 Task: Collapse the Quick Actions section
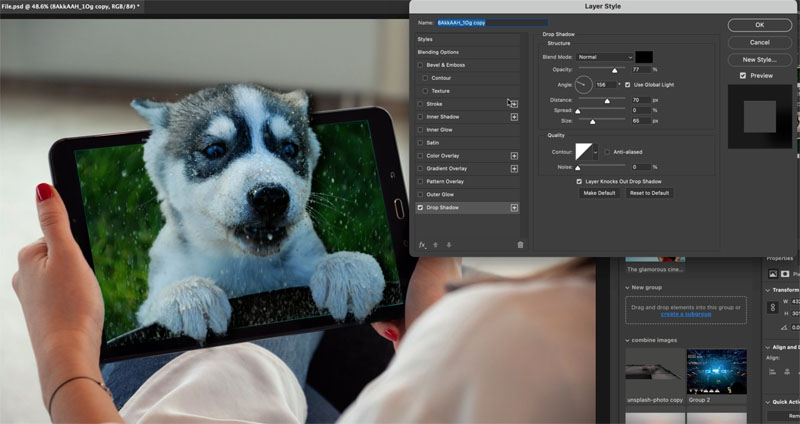tap(768, 402)
